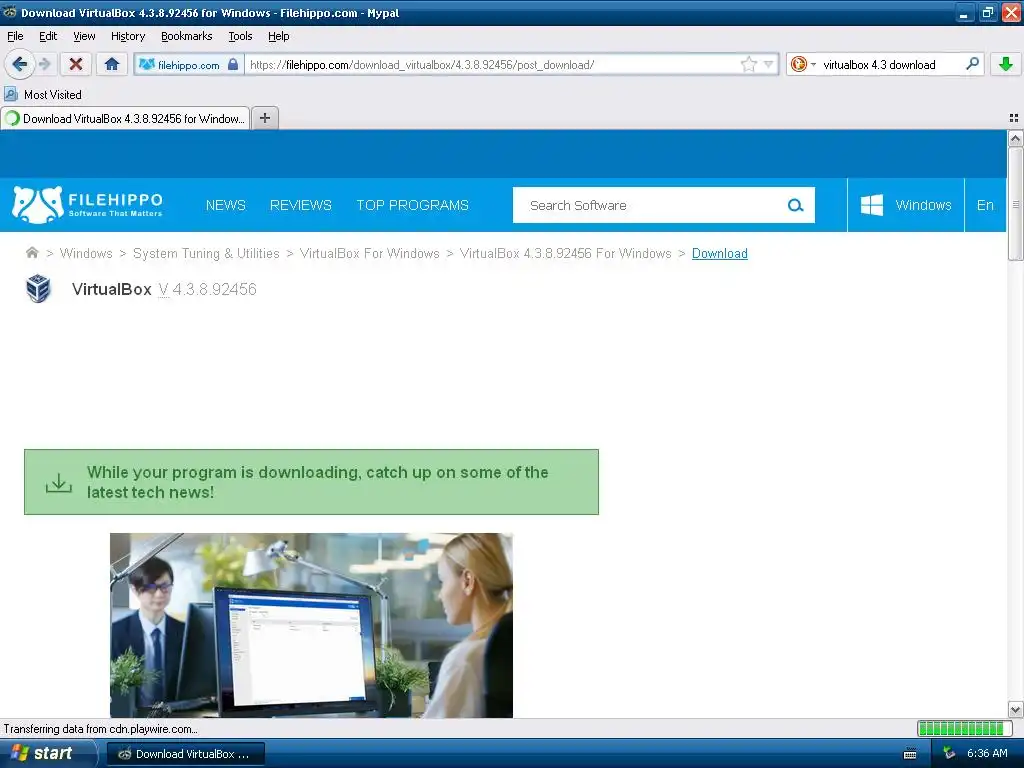Click the filehippo.com site identity badge

point(189,65)
